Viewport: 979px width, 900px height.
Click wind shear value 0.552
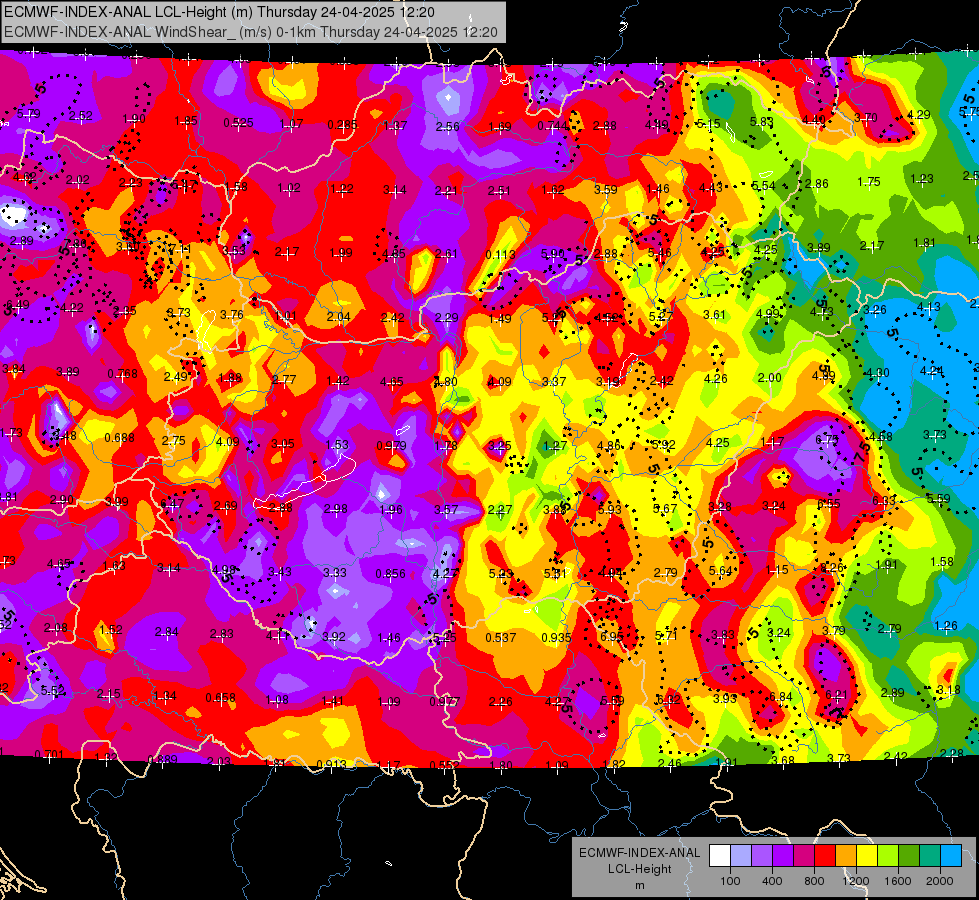445,765
